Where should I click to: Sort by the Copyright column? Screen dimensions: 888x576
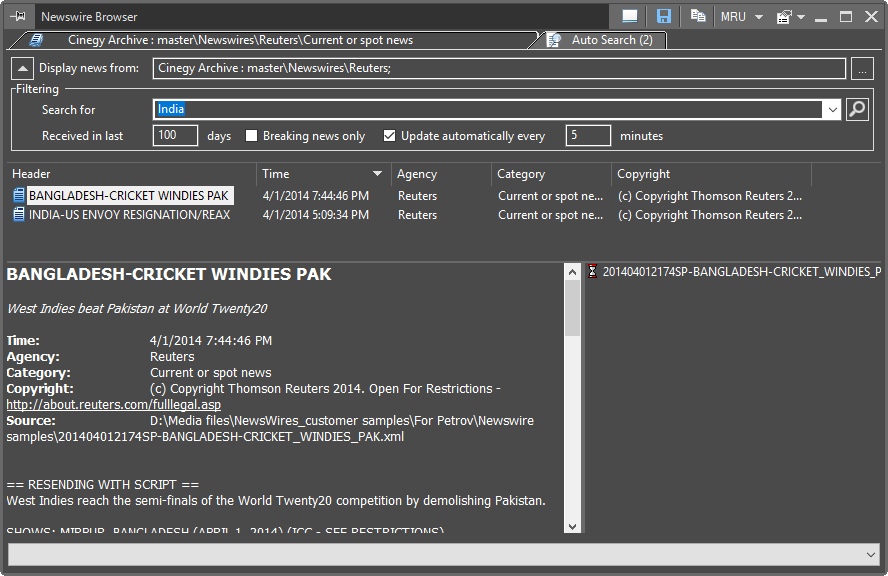pyautogui.click(x=711, y=174)
